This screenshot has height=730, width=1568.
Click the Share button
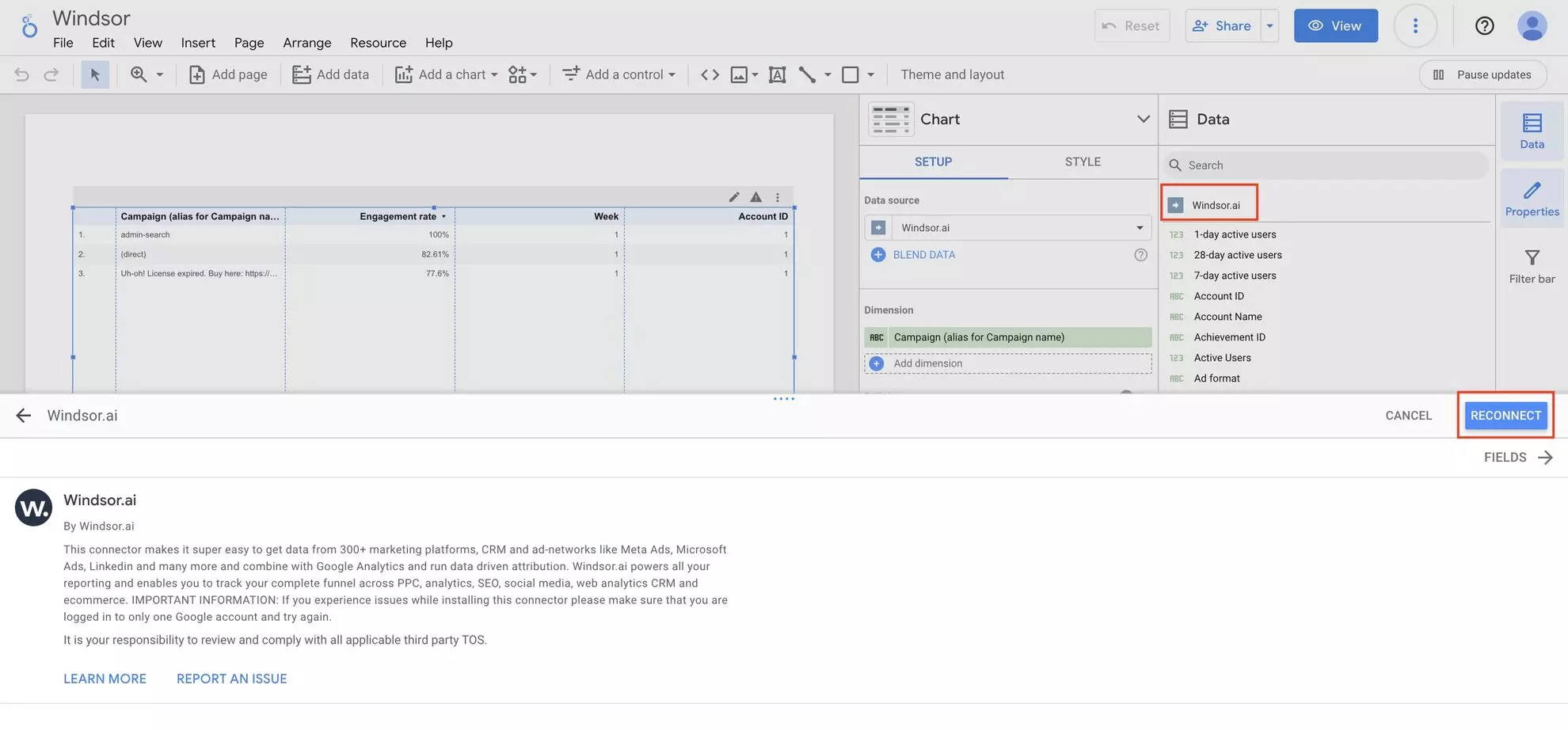1223,26
